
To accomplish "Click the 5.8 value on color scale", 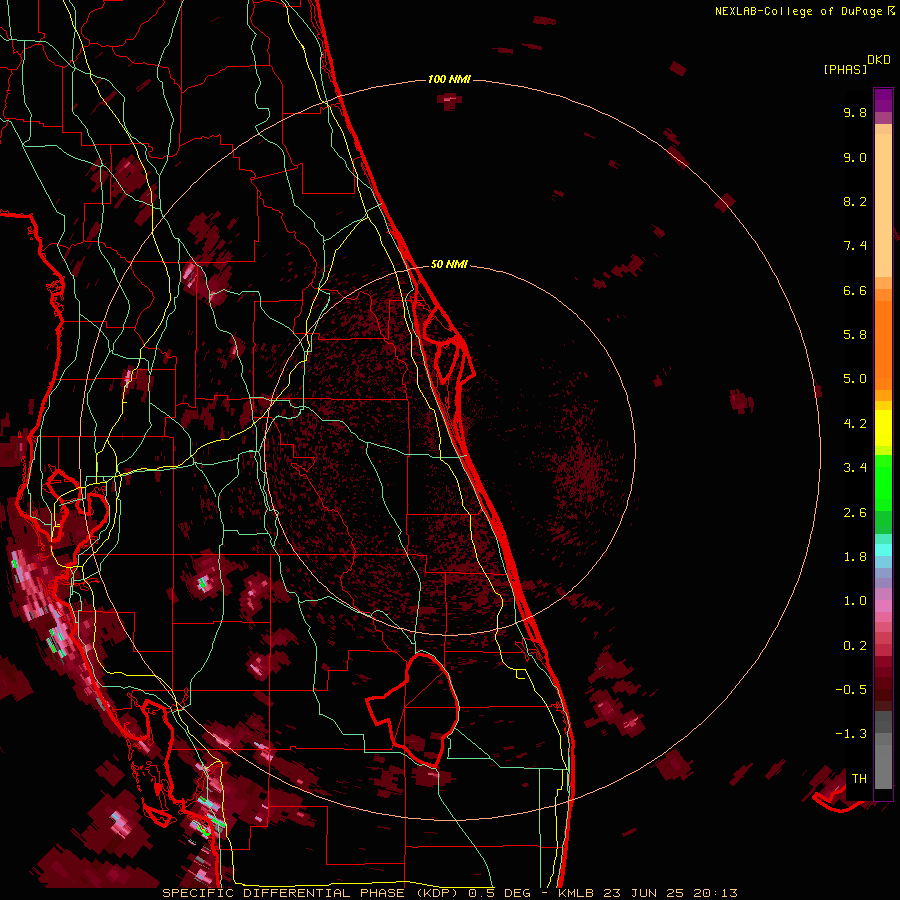I will 855,335.
